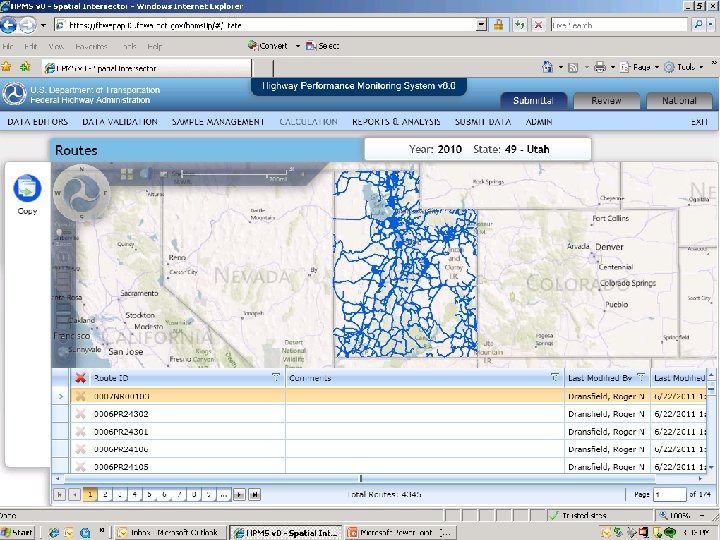Click the Page number input field

(x=669, y=495)
